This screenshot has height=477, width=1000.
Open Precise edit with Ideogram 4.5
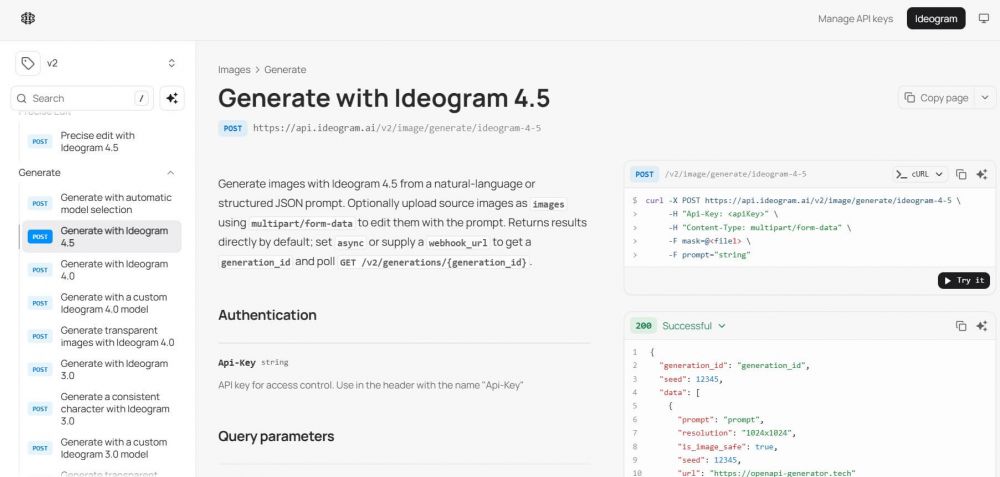101,142
